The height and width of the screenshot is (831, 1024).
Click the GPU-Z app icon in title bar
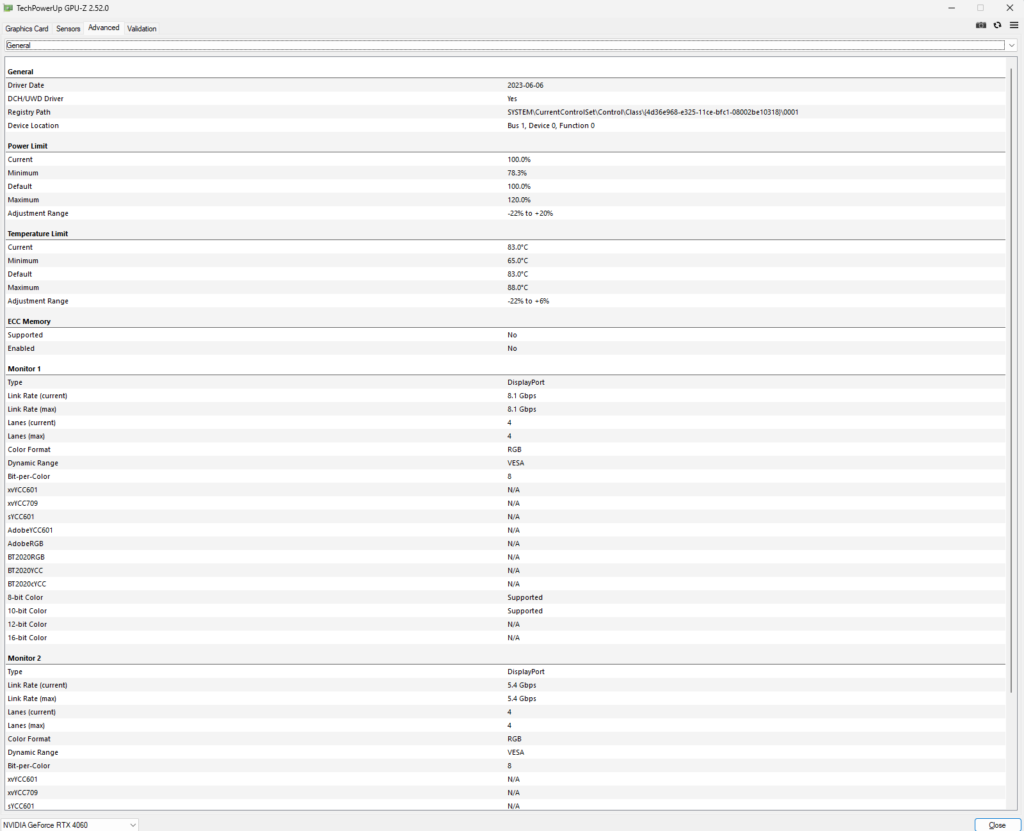tap(8, 8)
